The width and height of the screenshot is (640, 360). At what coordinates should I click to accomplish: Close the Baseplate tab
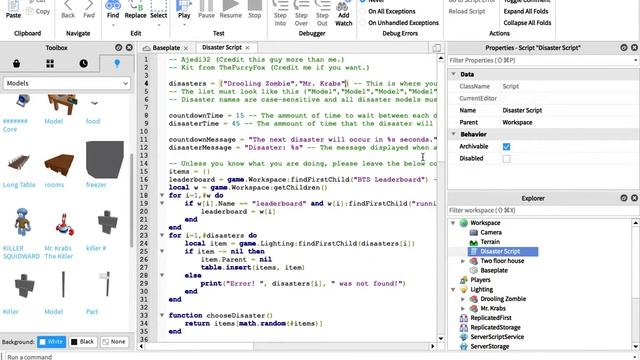pos(186,48)
